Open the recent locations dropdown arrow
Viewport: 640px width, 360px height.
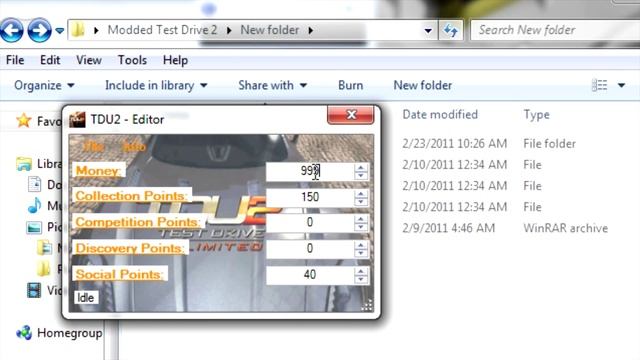coord(60,30)
